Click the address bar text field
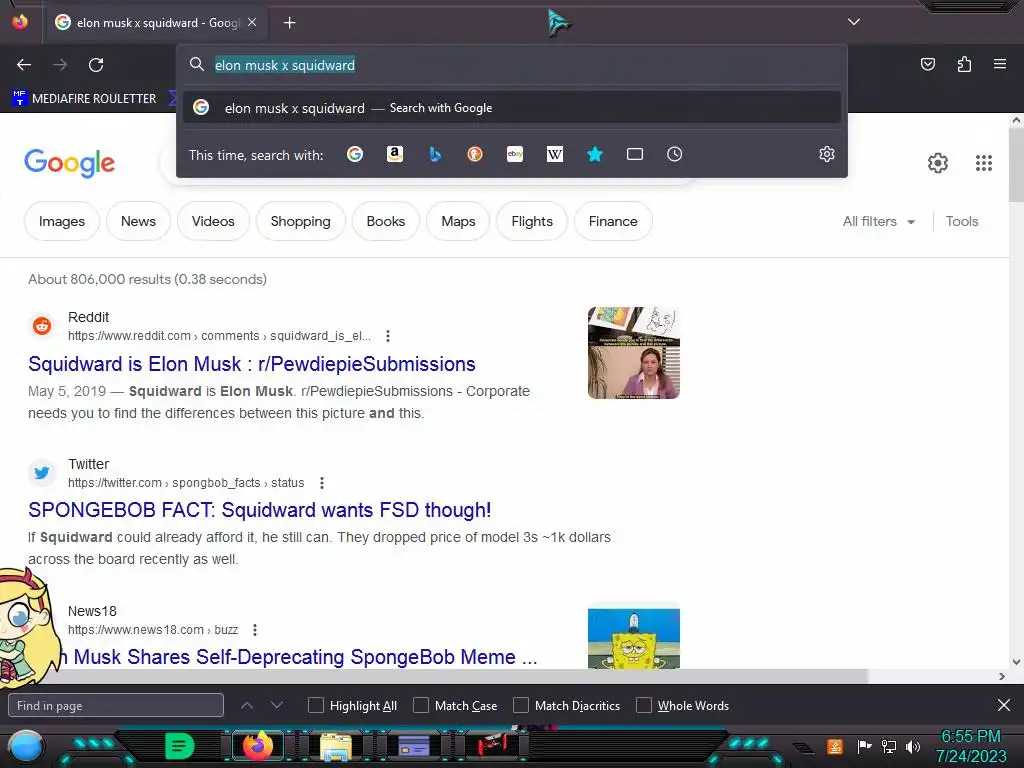The width and height of the screenshot is (1024, 768). click(512, 65)
